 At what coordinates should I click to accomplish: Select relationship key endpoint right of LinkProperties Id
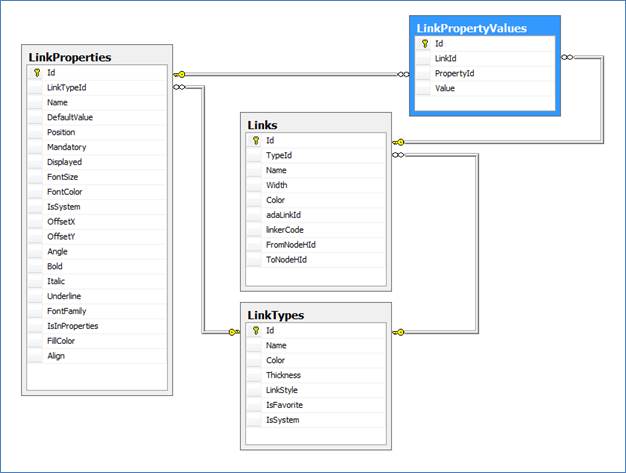click(179, 74)
